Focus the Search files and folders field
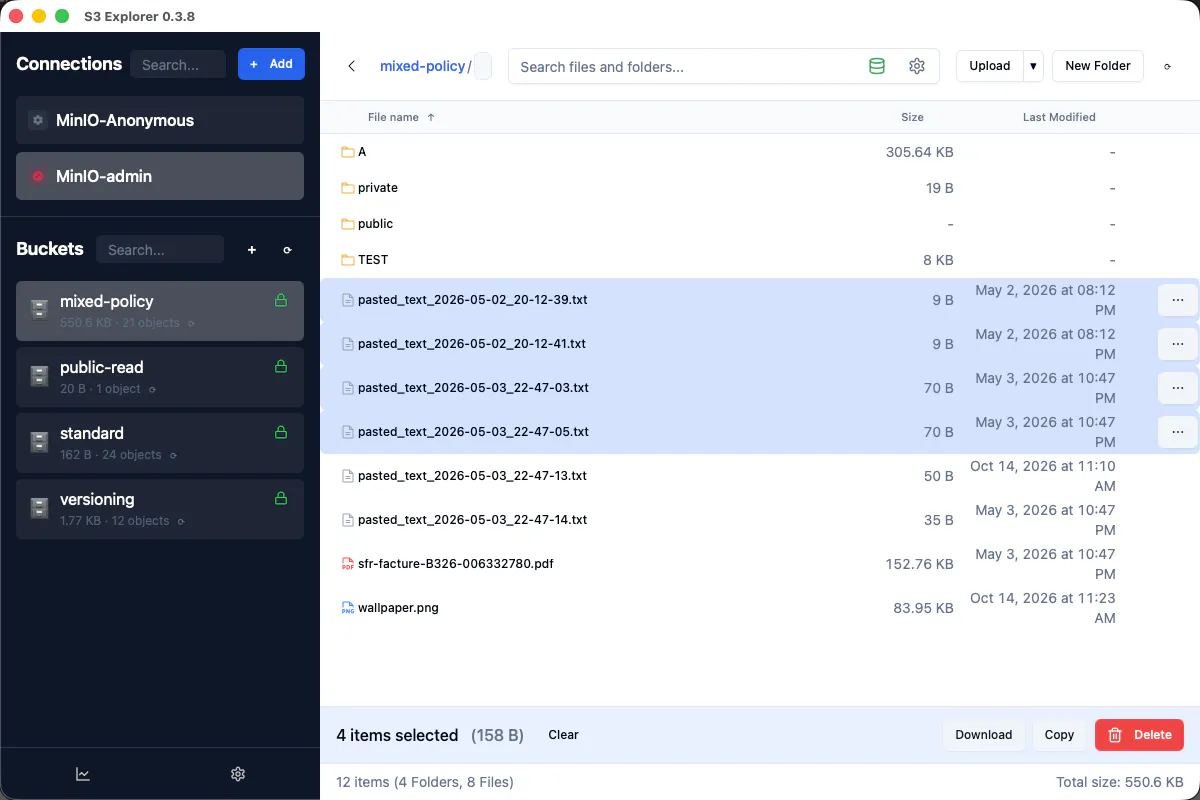The width and height of the screenshot is (1200, 800). (x=686, y=67)
